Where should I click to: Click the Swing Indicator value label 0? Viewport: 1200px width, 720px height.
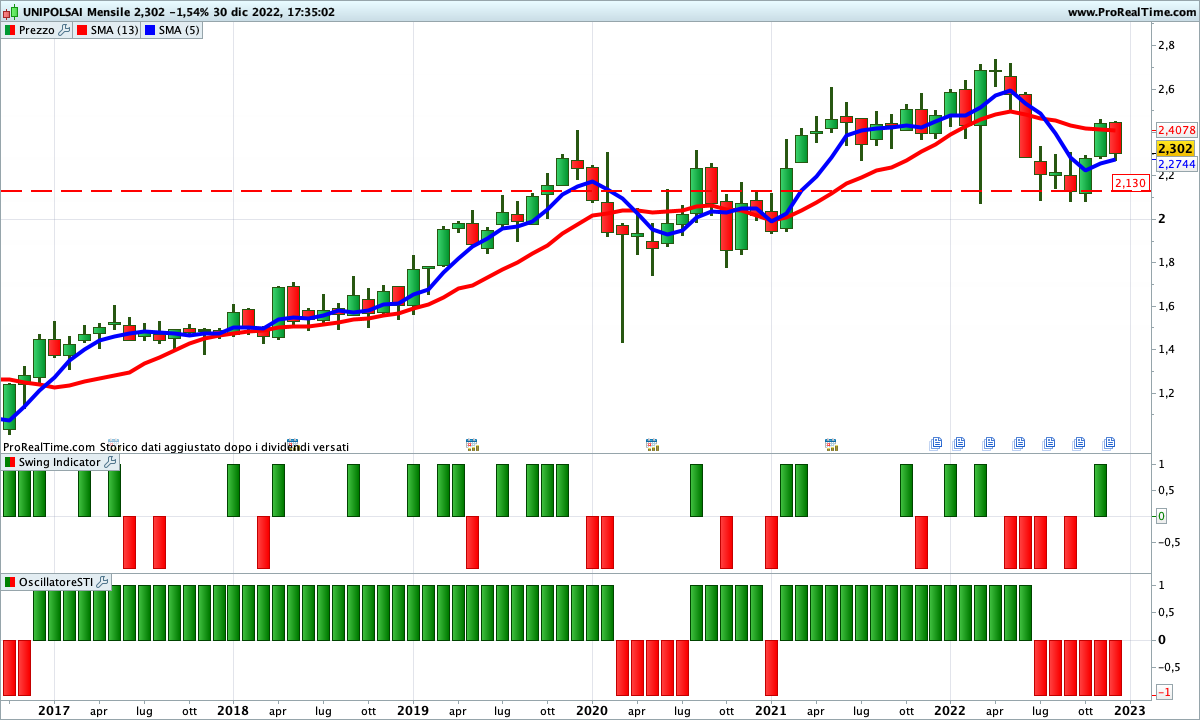(1161, 516)
